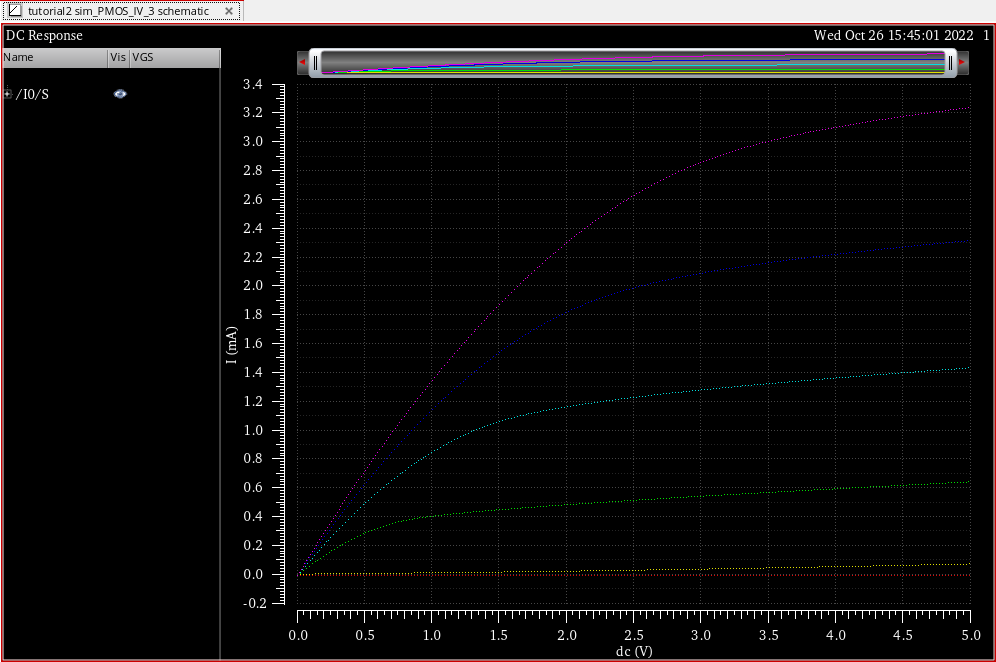Screen dimensions: 996x662
Task: Click left red arrow of zoom scrollbar
Action: [x=302, y=62]
